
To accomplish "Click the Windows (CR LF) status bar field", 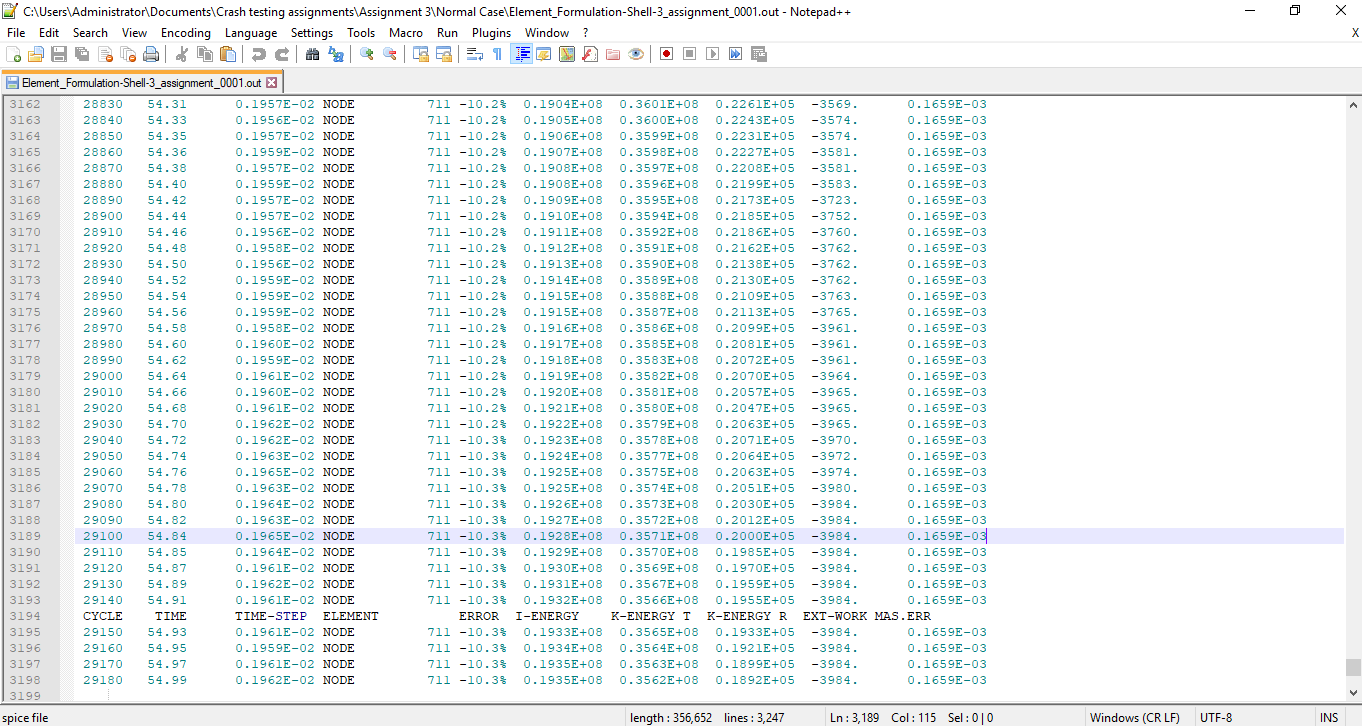I will 1134,717.
